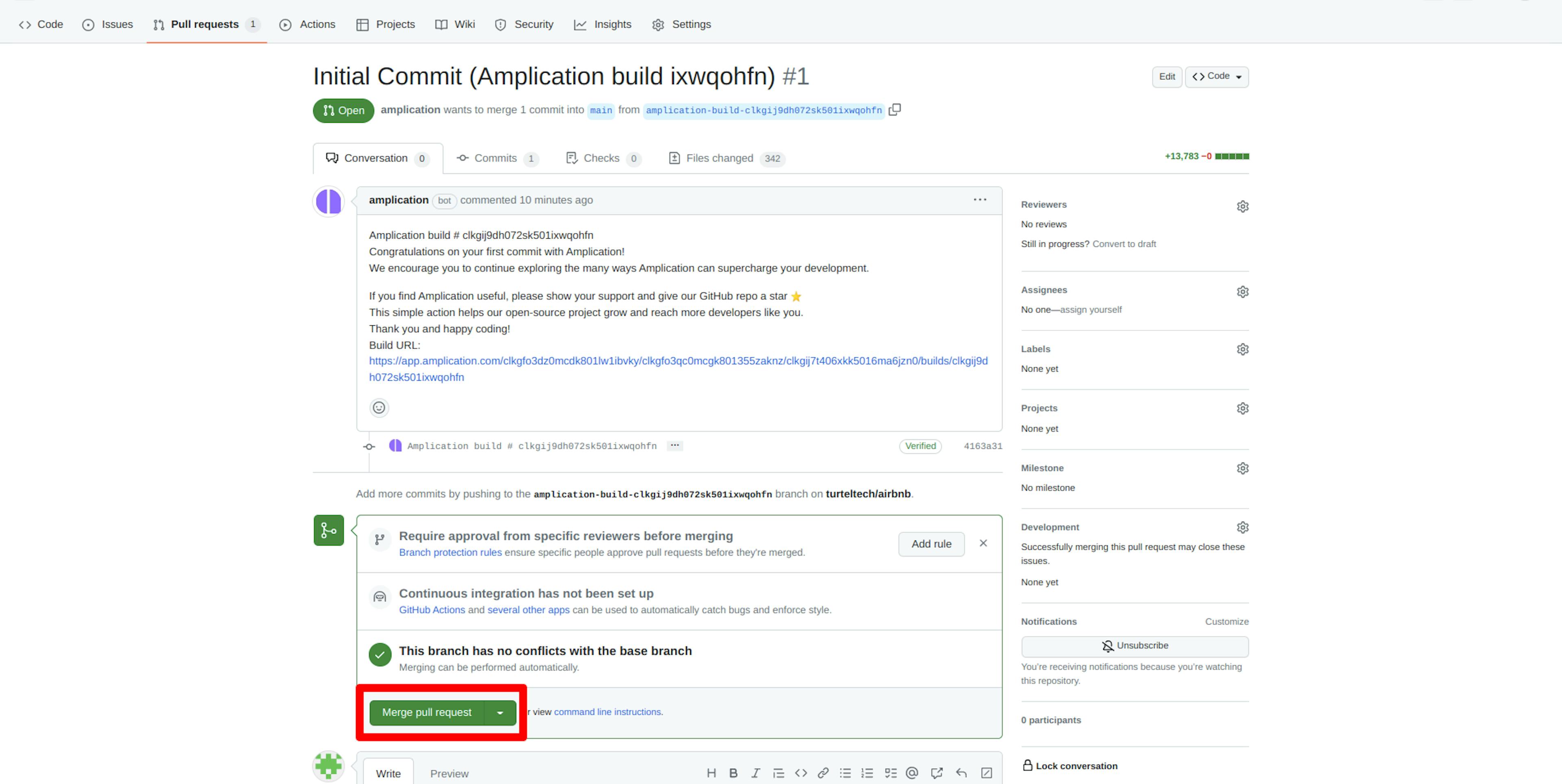Toggle Unsubscribe notifications button

tap(1135, 644)
